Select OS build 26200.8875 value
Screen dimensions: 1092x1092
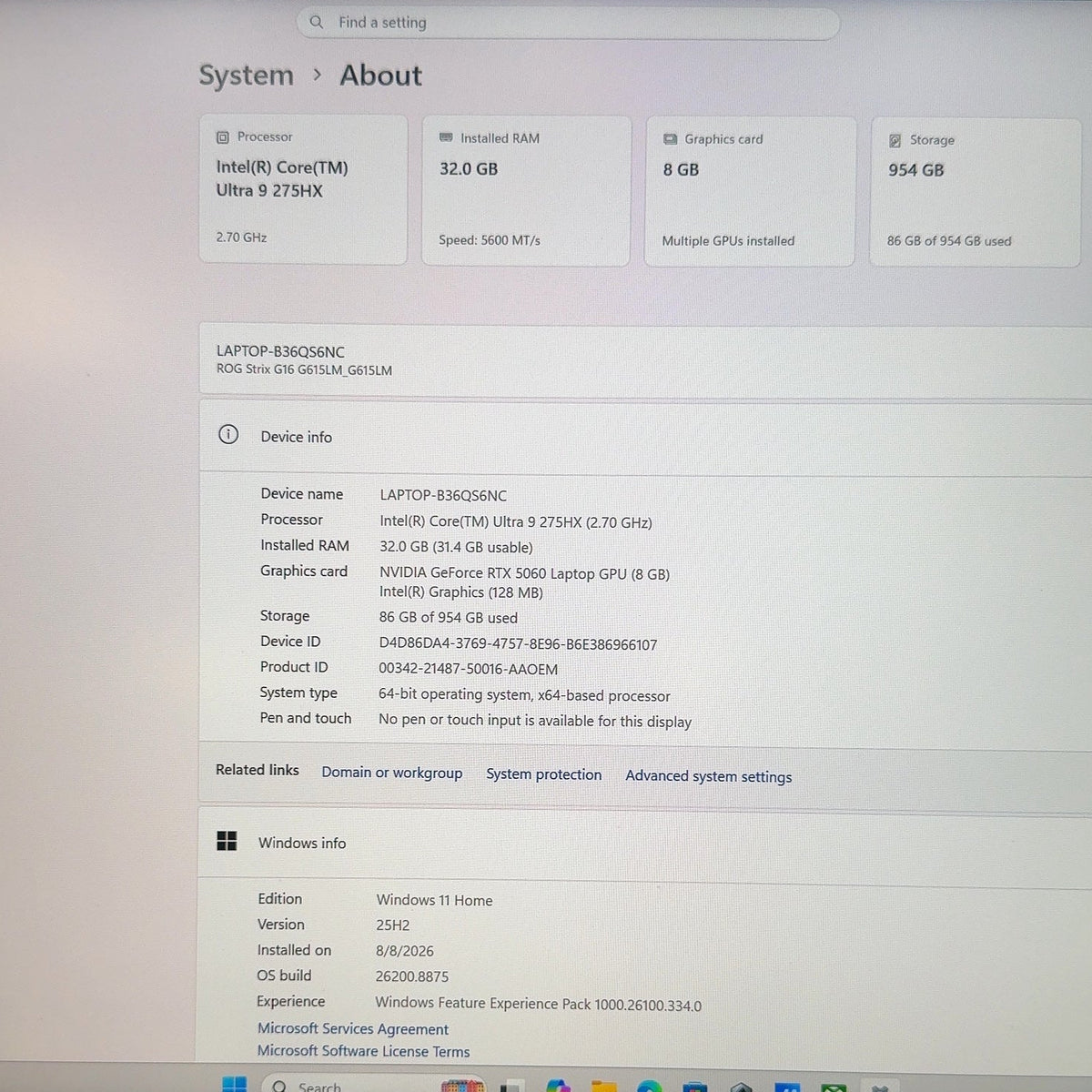point(412,976)
